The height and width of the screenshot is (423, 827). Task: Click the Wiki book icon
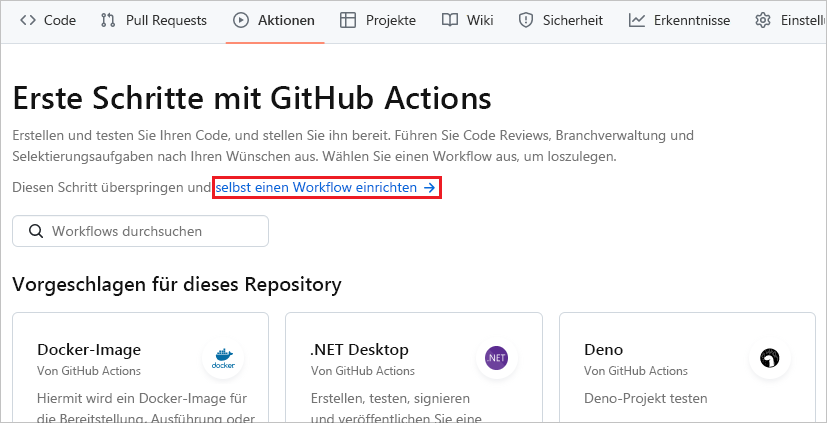450,20
